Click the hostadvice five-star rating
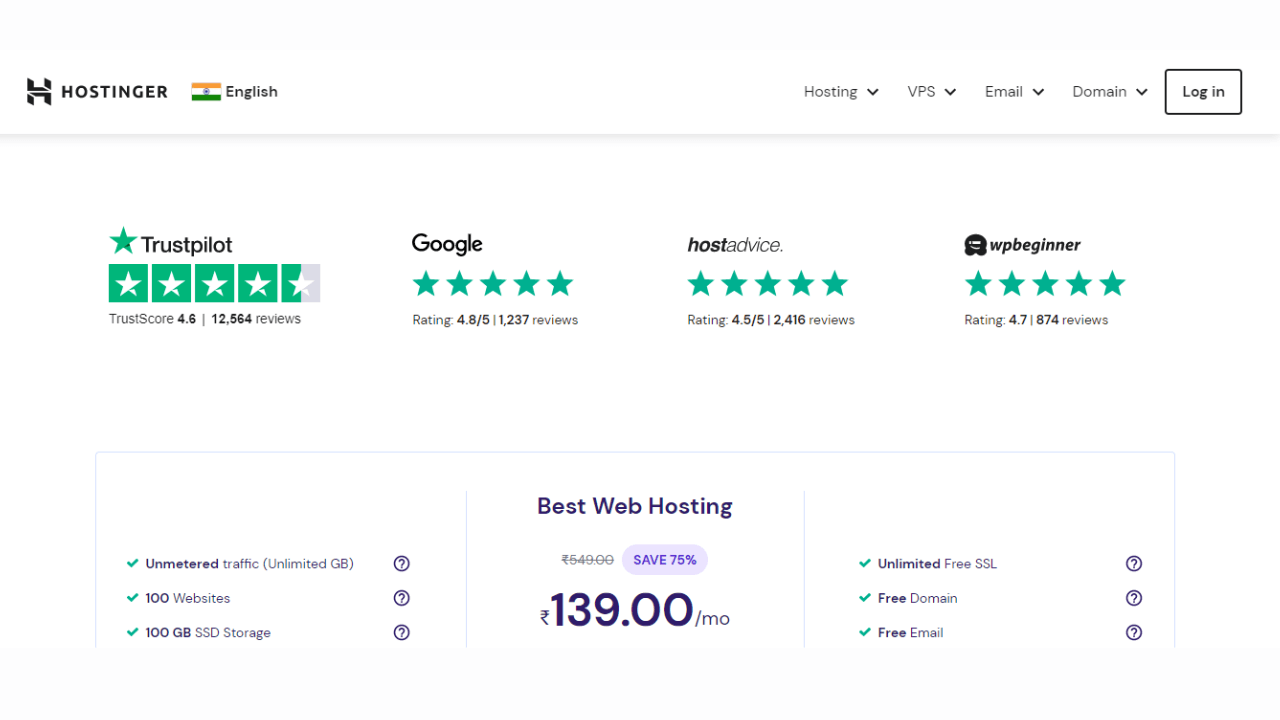The height and width of the screenshot is (720, 1280). click(768, 283)
